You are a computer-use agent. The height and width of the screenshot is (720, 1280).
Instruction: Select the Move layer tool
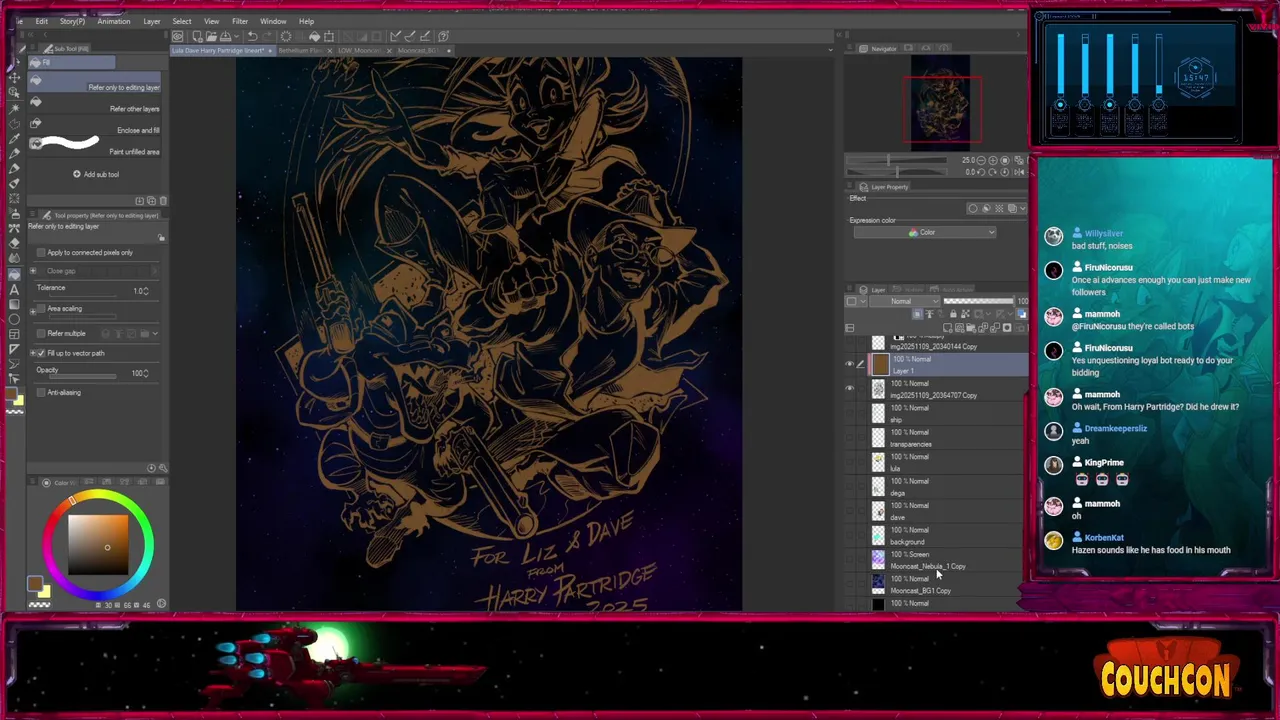coord(15,77)
